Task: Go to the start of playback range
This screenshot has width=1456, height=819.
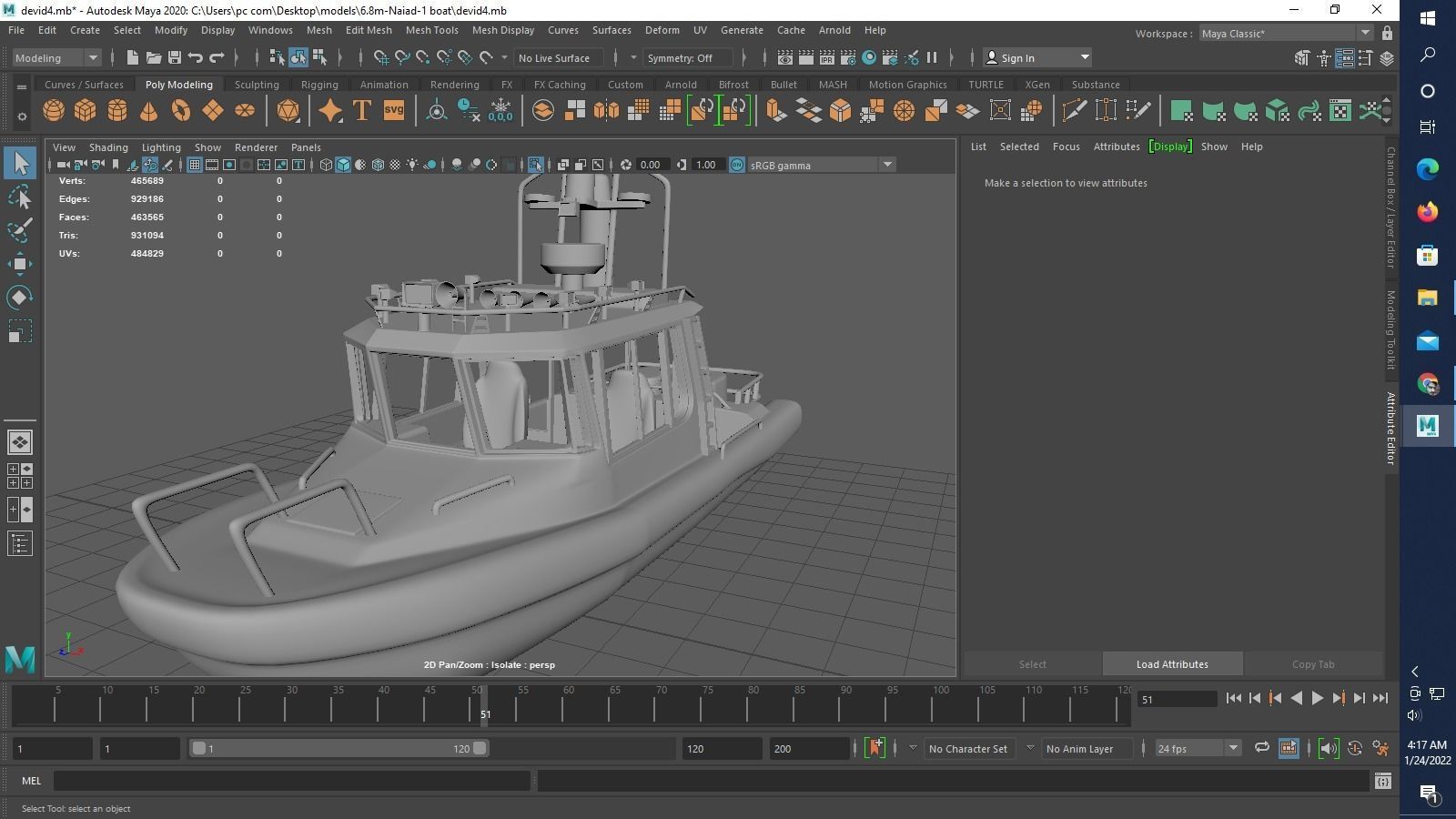Action: pyautogui.click(x=1233, y=698)
